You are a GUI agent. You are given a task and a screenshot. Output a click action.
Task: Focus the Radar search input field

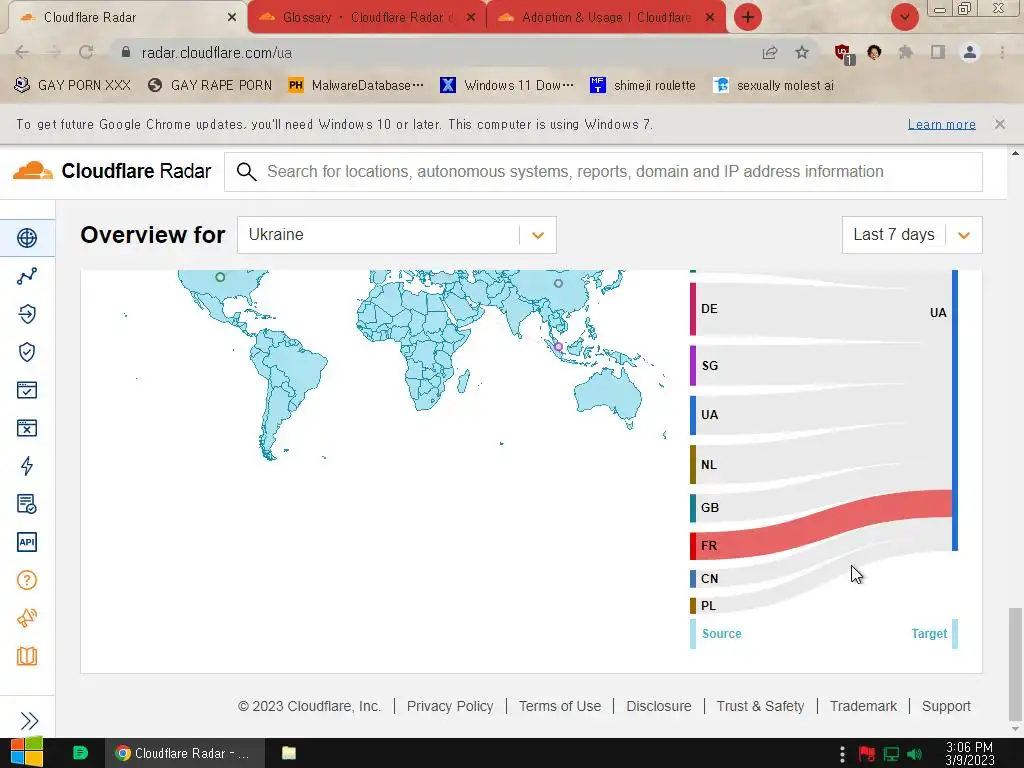click(x=603, y=172)
